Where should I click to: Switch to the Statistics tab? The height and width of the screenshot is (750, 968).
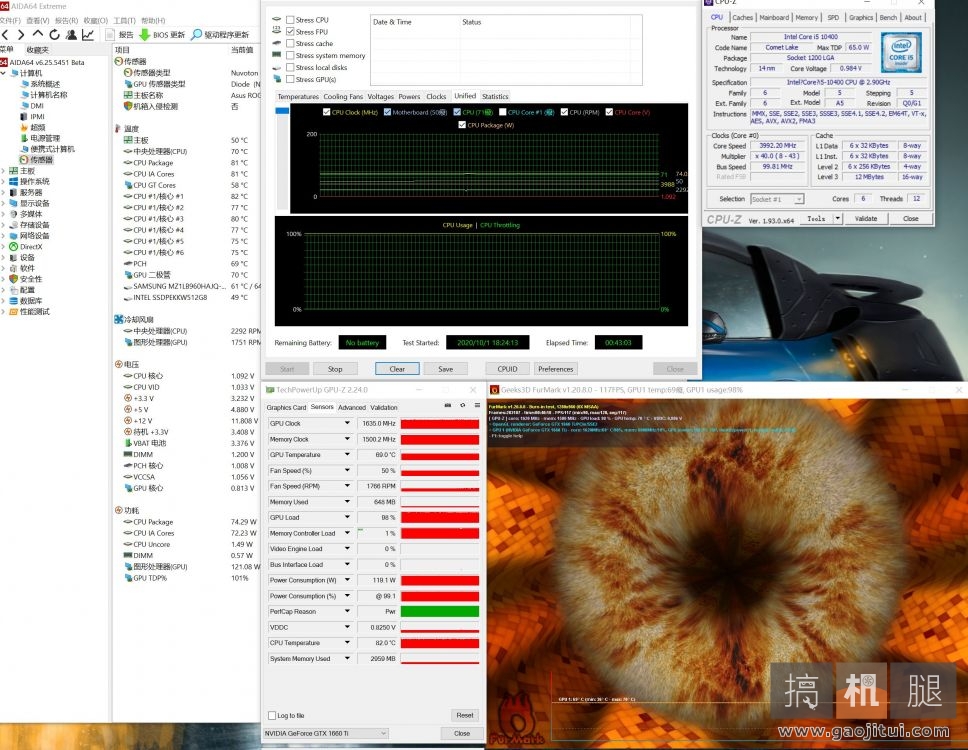tap(495, 96)
